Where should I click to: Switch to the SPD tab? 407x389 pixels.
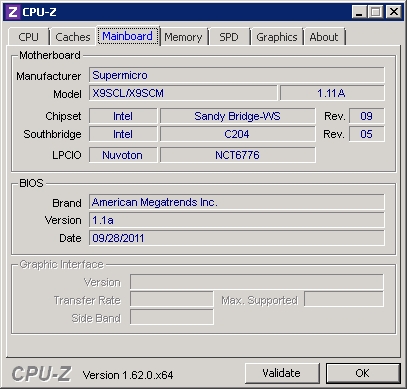point(229,37)
